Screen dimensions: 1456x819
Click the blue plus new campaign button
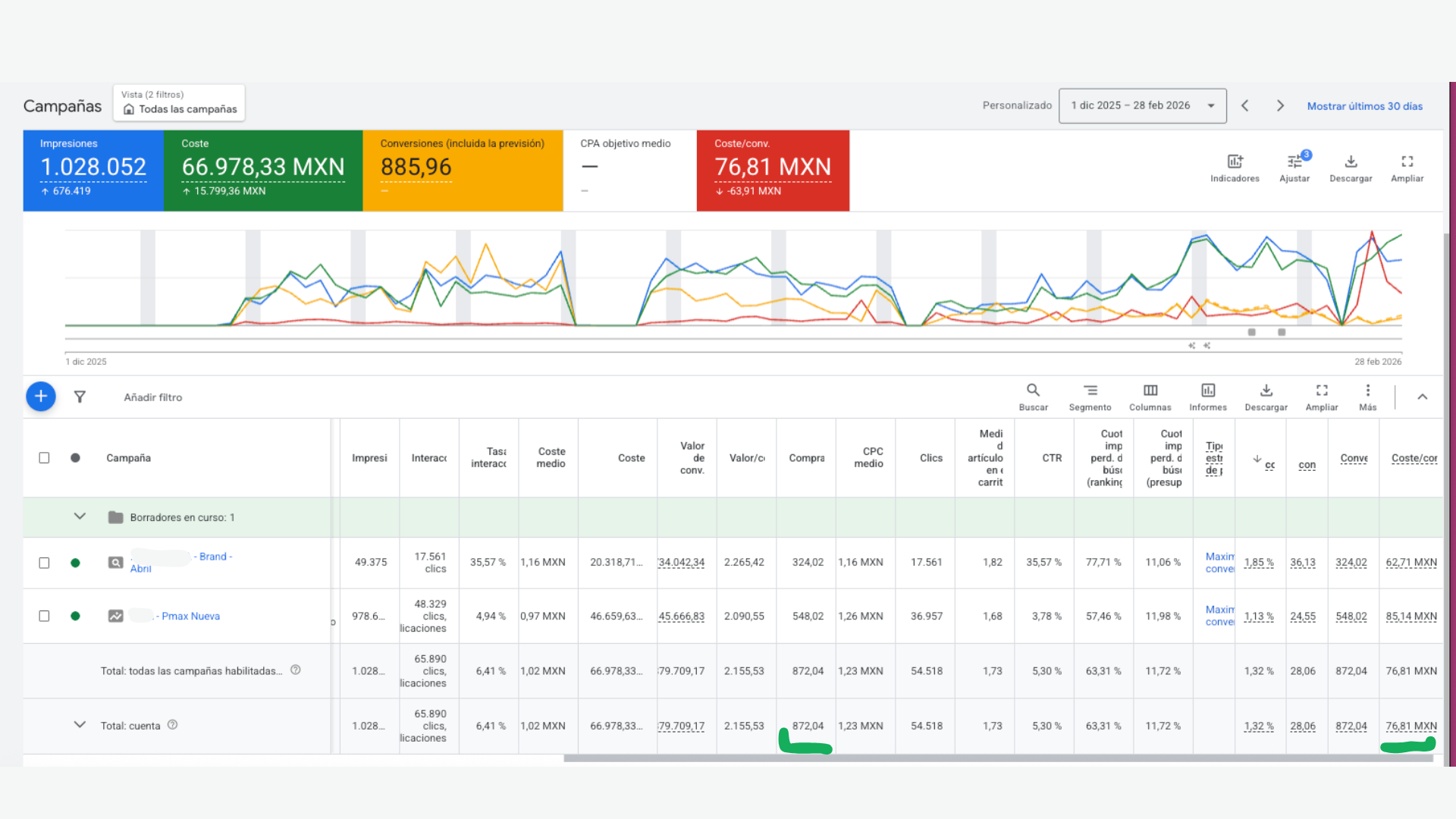click(x=41, y=397)
